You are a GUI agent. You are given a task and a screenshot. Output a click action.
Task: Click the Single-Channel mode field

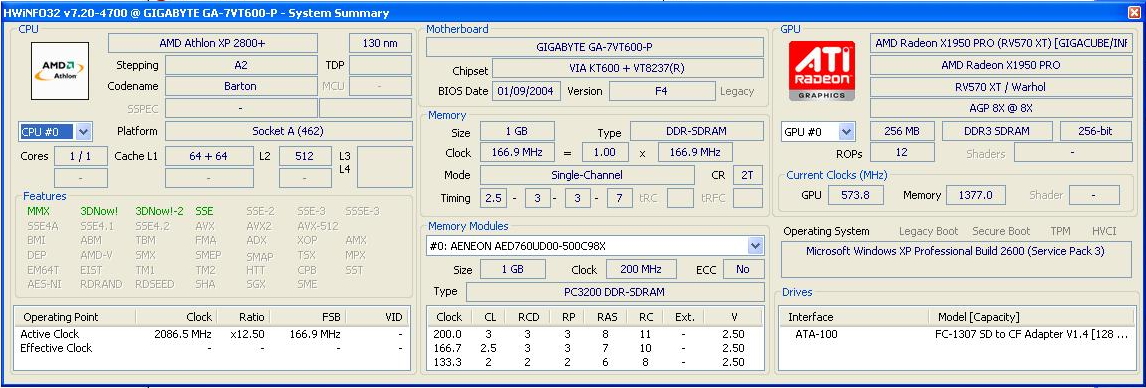tap(587, 175)
